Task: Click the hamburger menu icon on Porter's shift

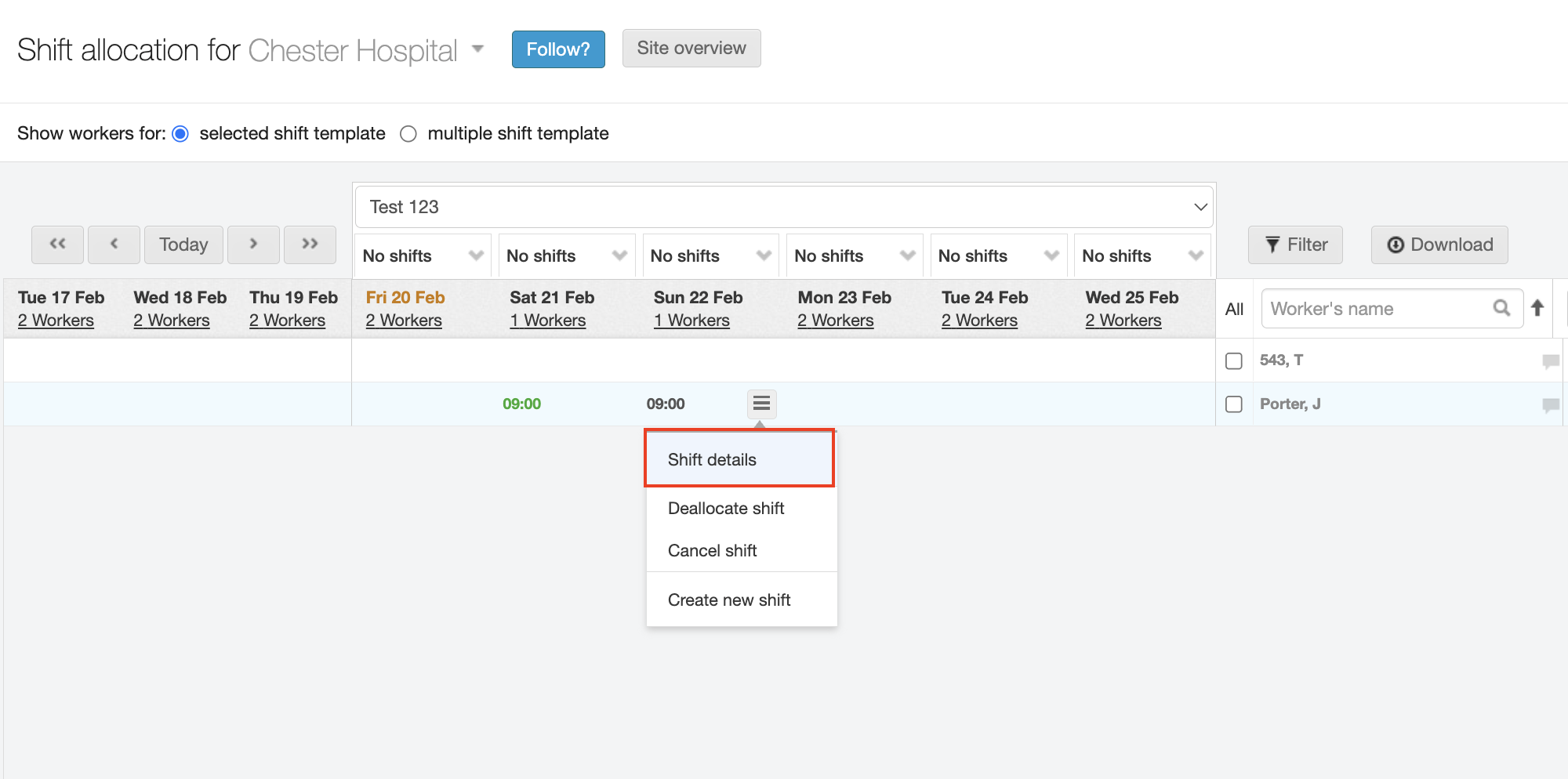Action: 761,404
